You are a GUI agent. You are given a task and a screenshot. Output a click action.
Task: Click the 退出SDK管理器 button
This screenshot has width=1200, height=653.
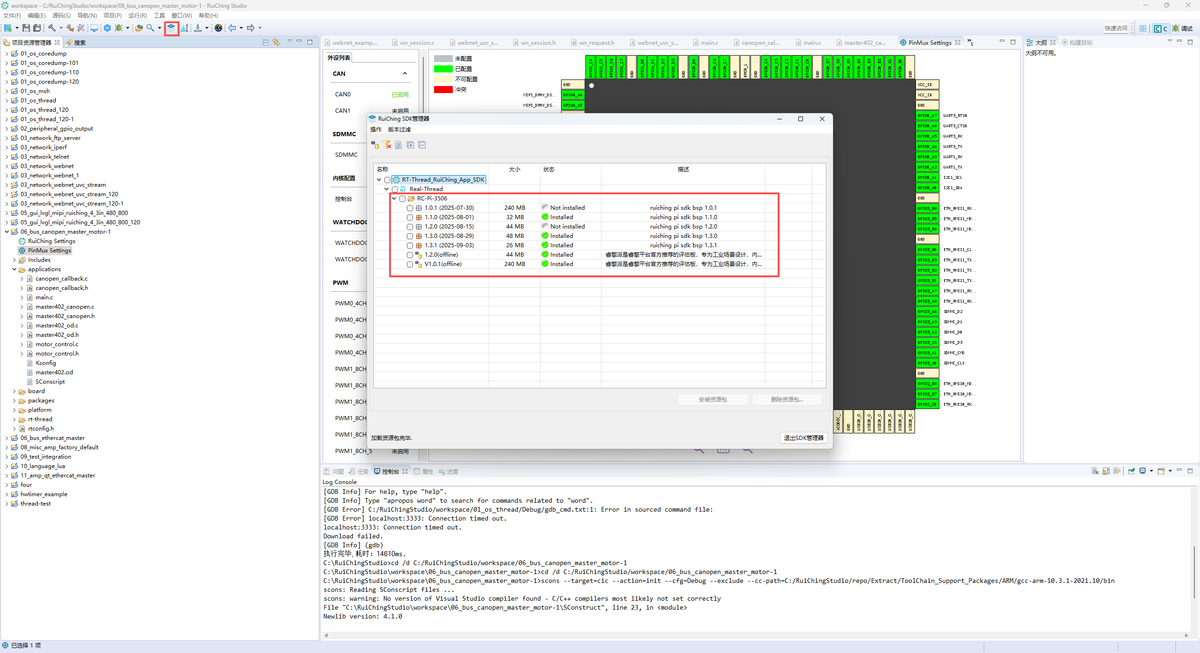(804, 438)
